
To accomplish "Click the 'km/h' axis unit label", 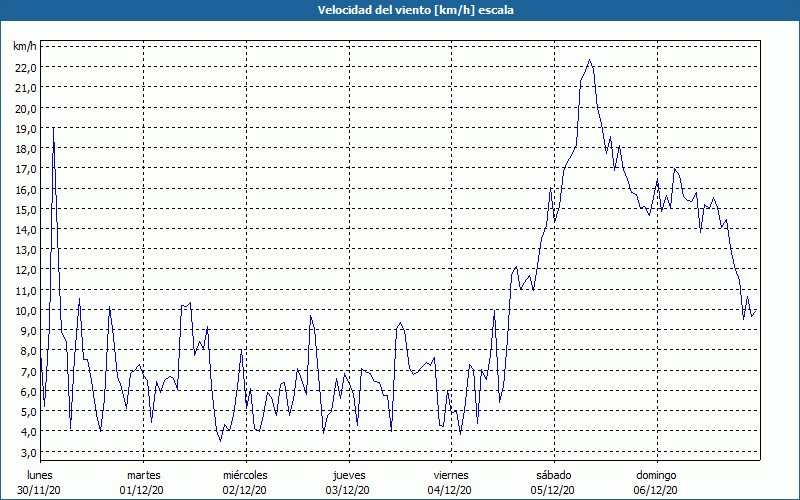I will pos(25,46).
